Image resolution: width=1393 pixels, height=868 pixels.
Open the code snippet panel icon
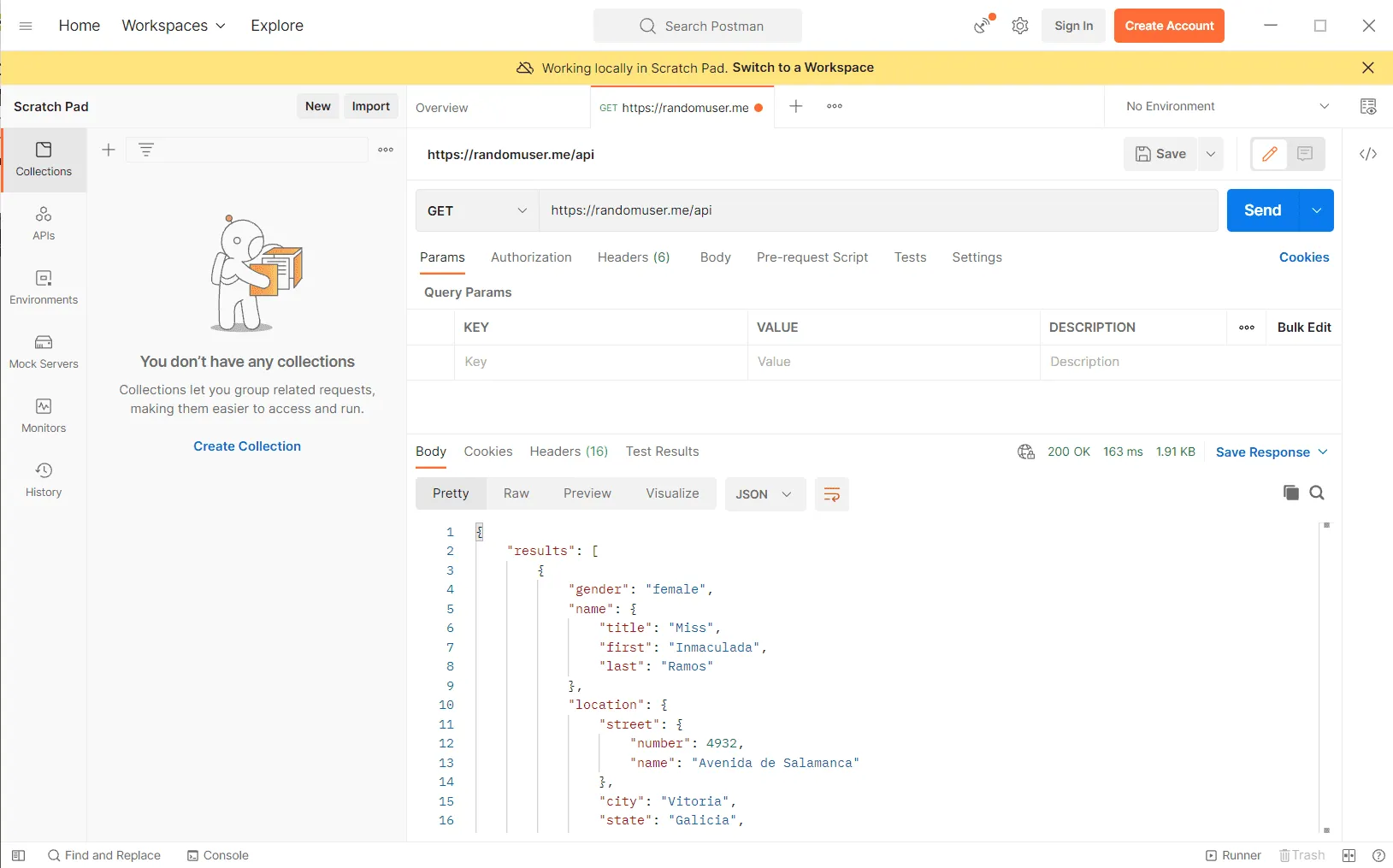point(1368,154)
